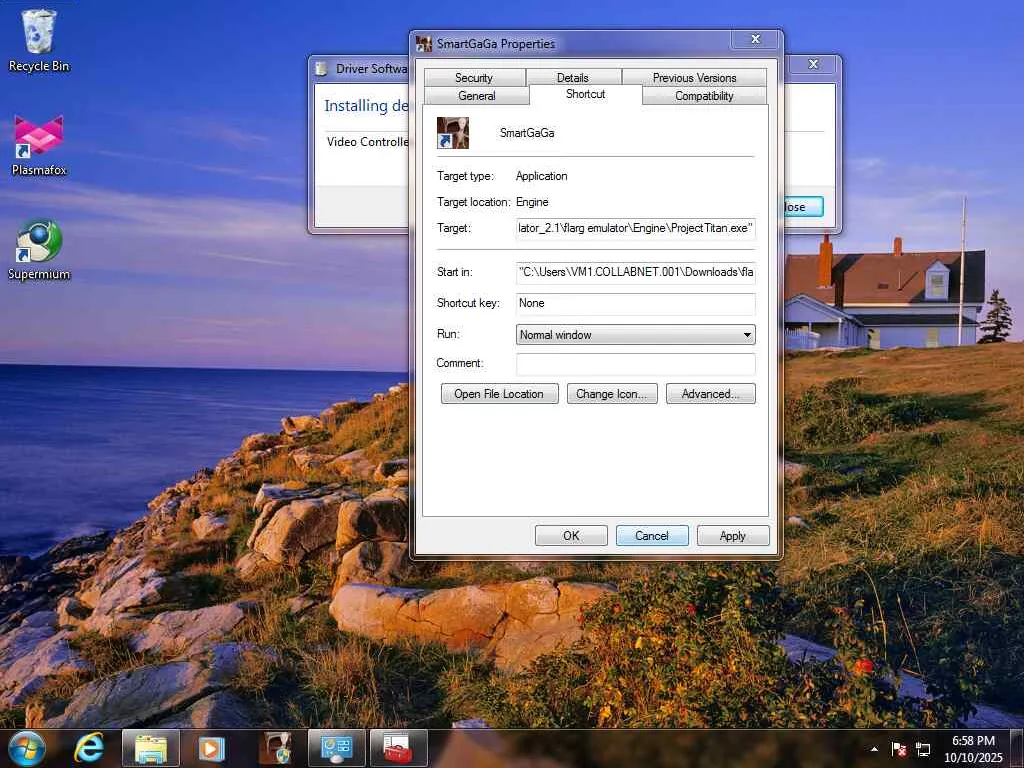This screenshot has height=768, width=1024.
Task: Click the 'Installing de' heading in driver window
Action: point(366,106)
